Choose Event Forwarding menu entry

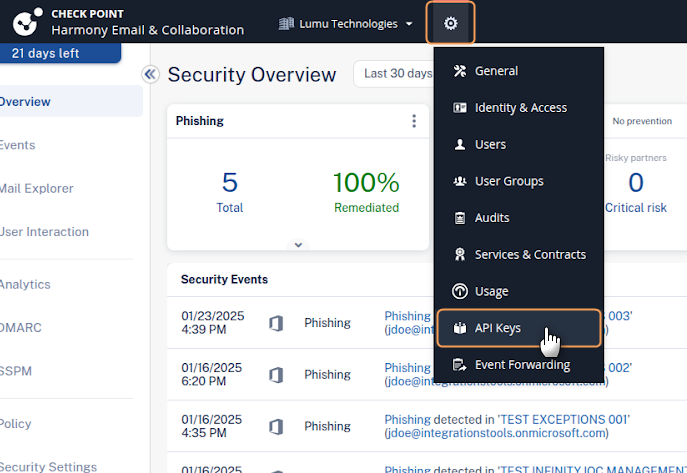[x=521, y=365]
